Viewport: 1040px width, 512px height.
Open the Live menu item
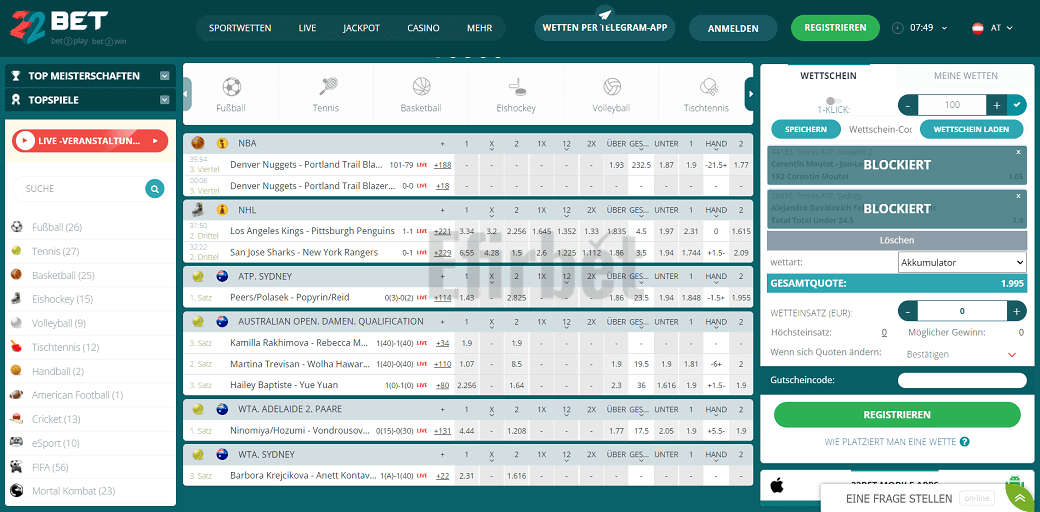(307, 28)
